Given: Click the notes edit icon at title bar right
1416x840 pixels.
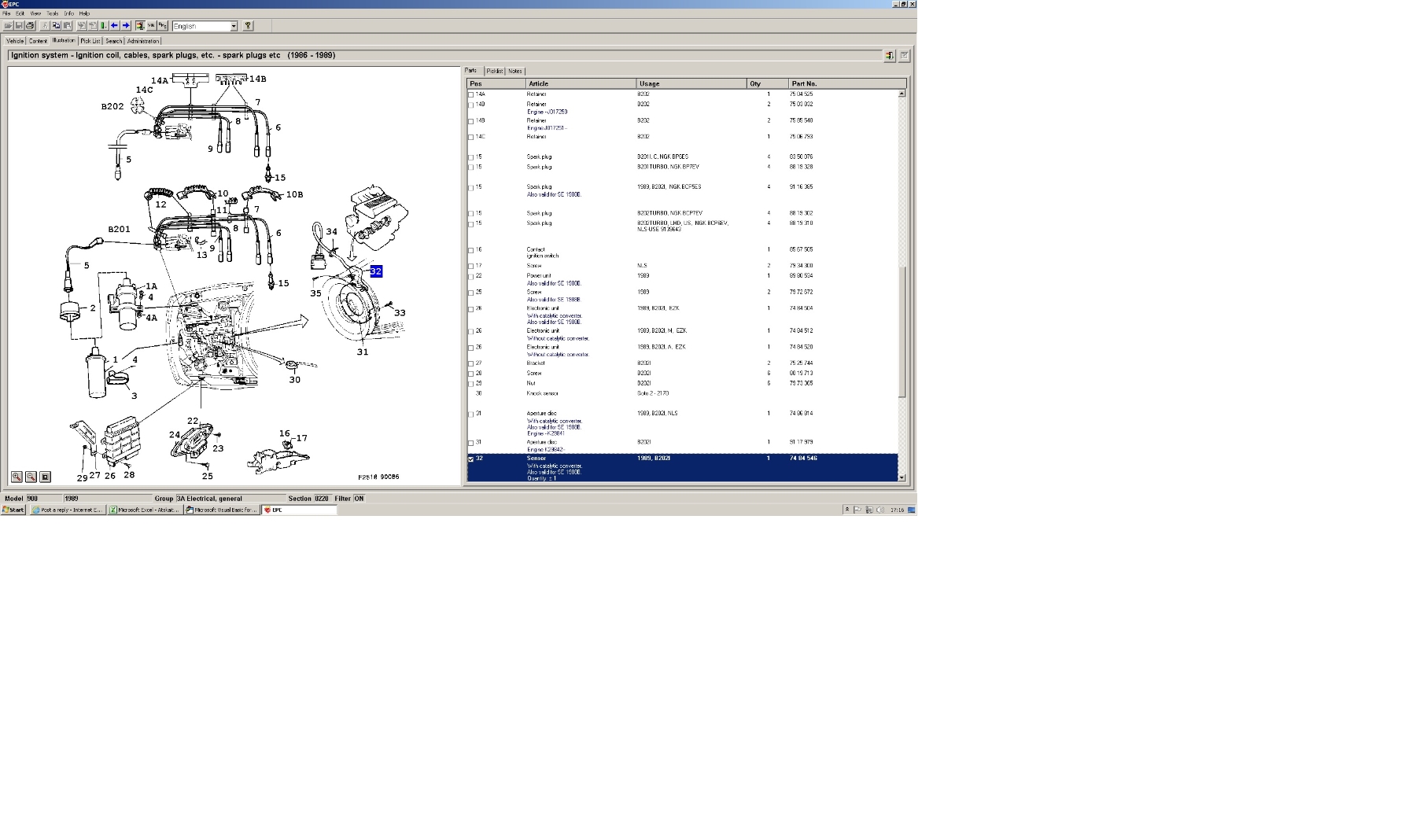Looking at the screenshot, I should (x=904, y=56).
